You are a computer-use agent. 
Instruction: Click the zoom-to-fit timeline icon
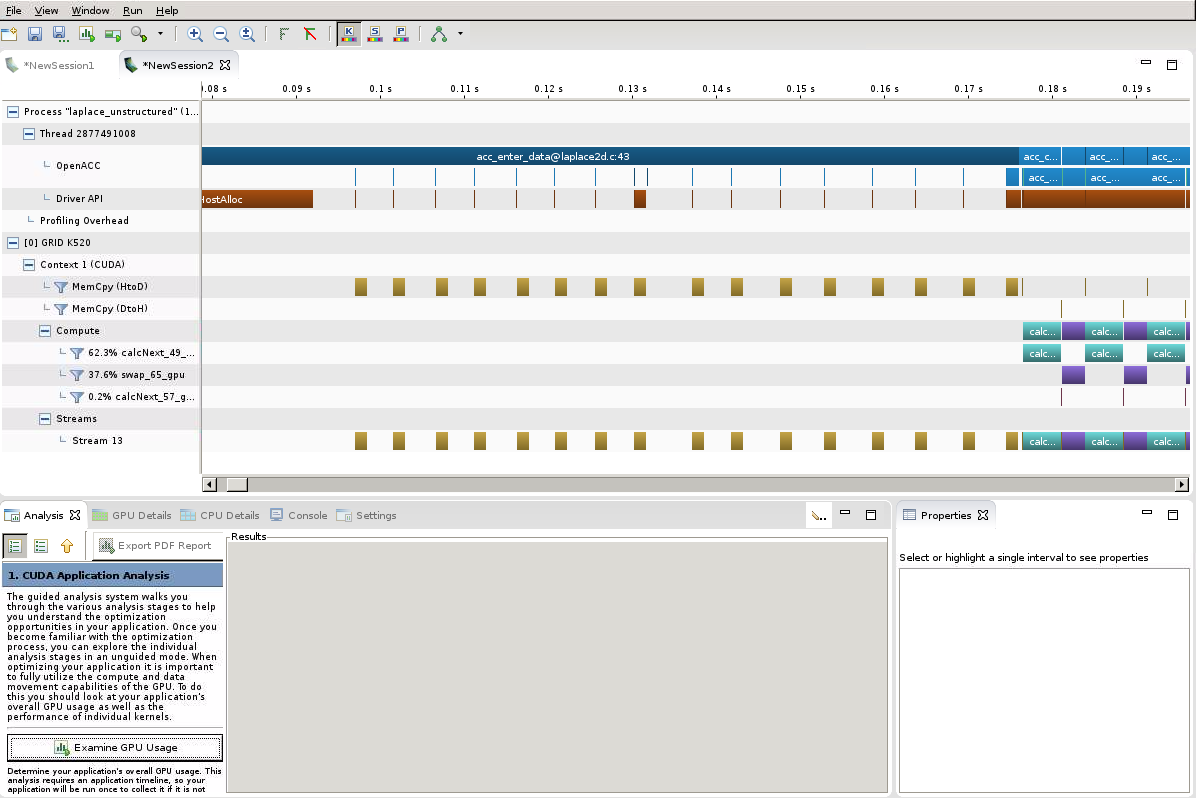tap(247, 34)
